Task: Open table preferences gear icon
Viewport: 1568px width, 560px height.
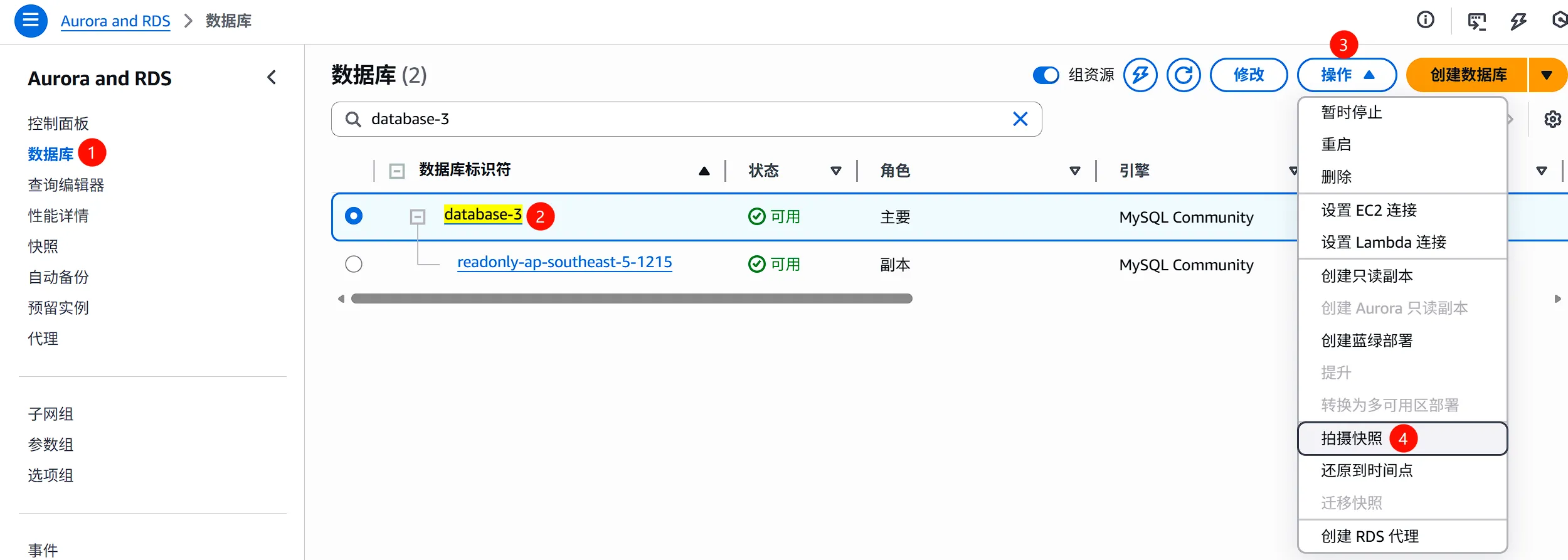Action: click(x=1552, y=119)
